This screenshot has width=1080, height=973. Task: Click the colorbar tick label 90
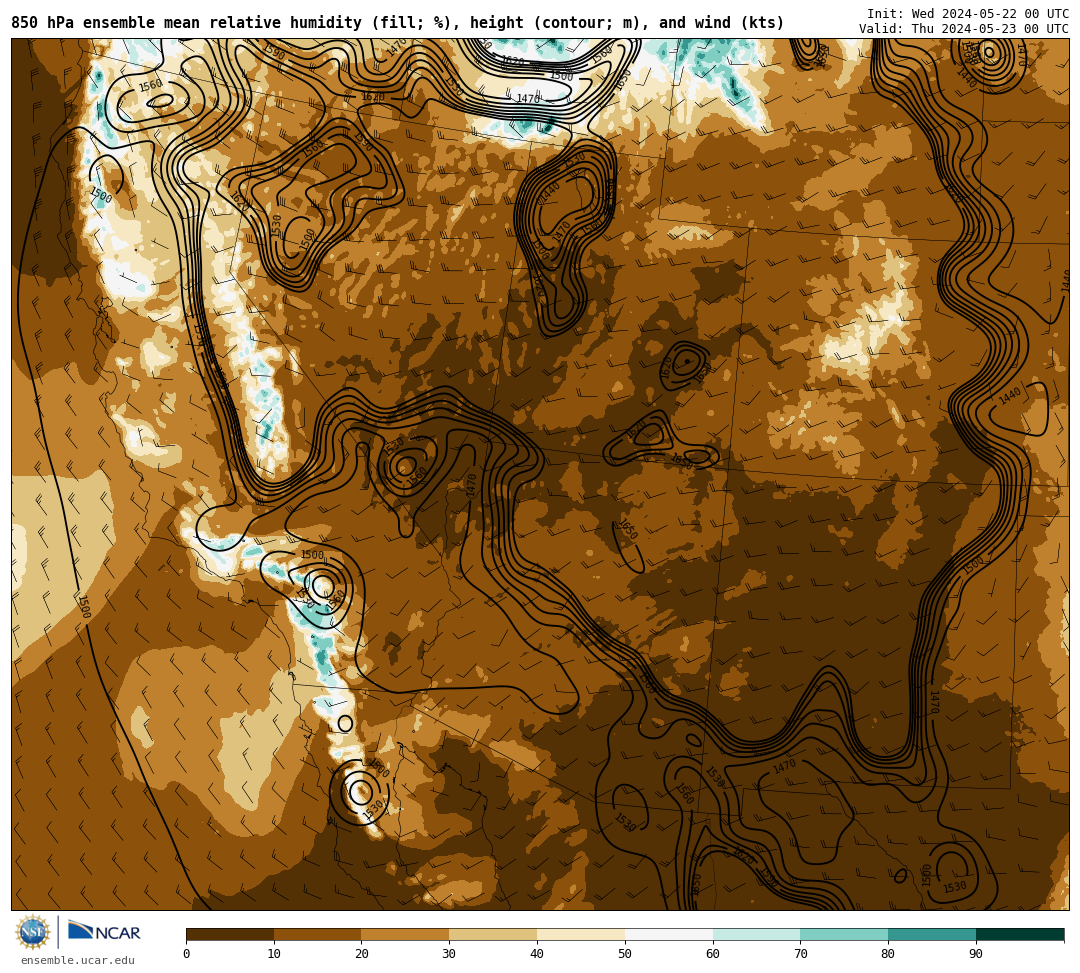point(976,954)
